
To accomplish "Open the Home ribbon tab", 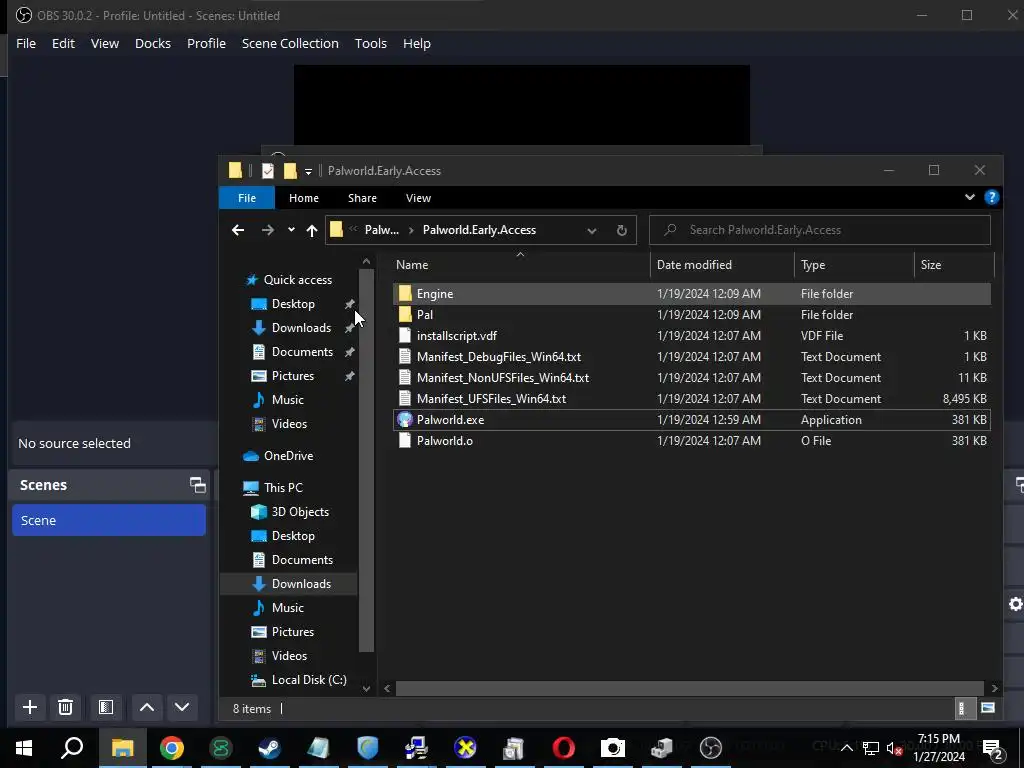I will [x=304, y=198].
